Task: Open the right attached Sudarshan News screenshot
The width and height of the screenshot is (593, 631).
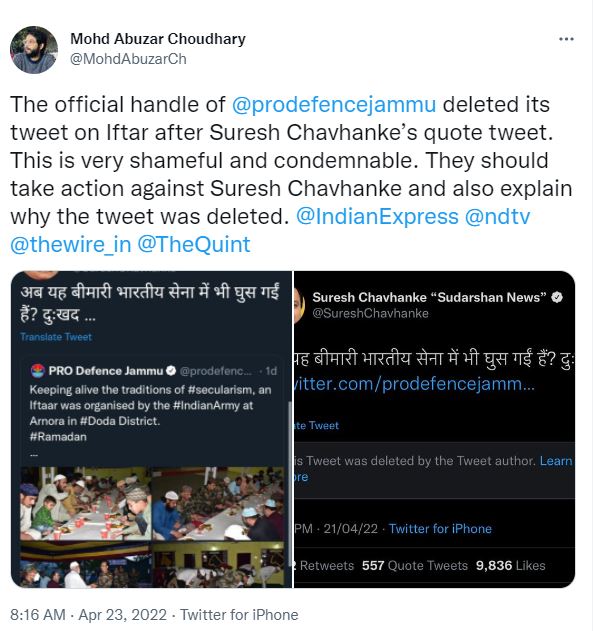Action: click(x=434, y=429)
